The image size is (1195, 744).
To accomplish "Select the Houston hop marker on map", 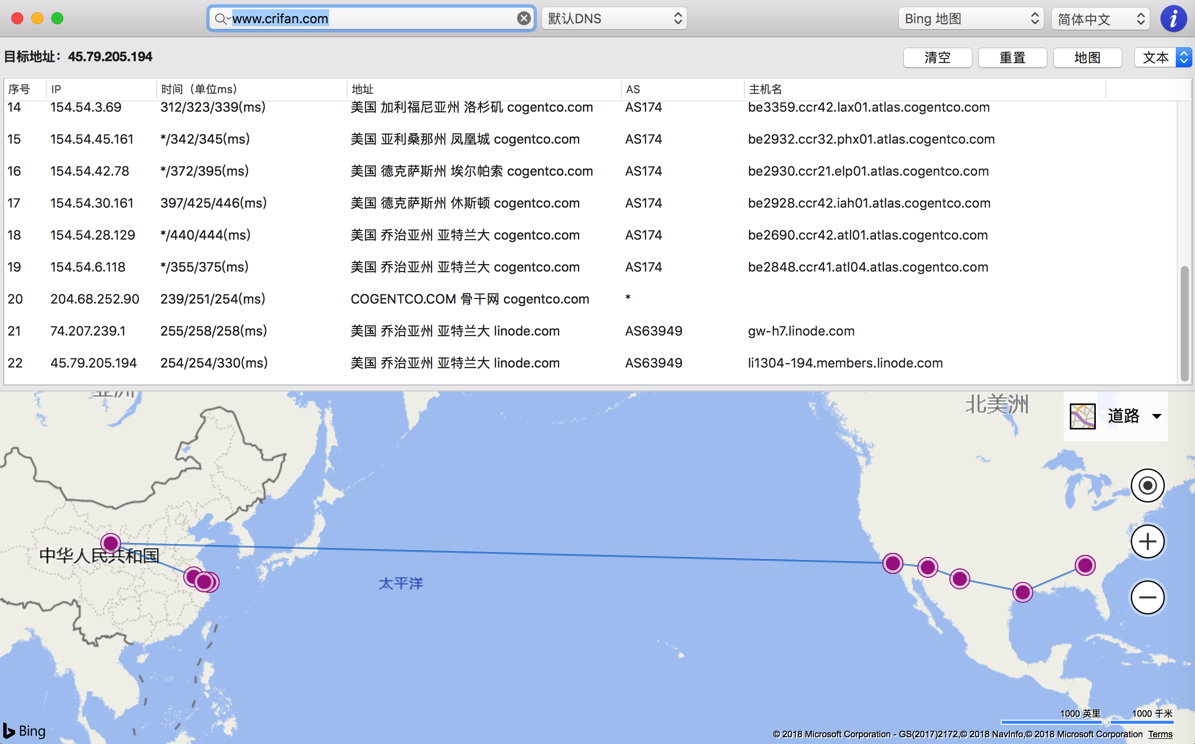I will point(1023,592).
